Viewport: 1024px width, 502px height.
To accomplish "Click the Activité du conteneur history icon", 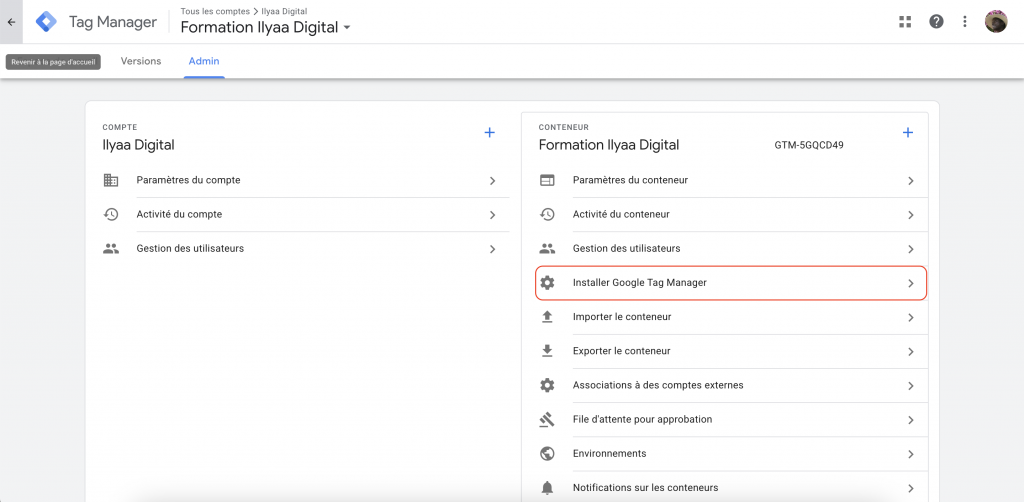I will (547, 214).
